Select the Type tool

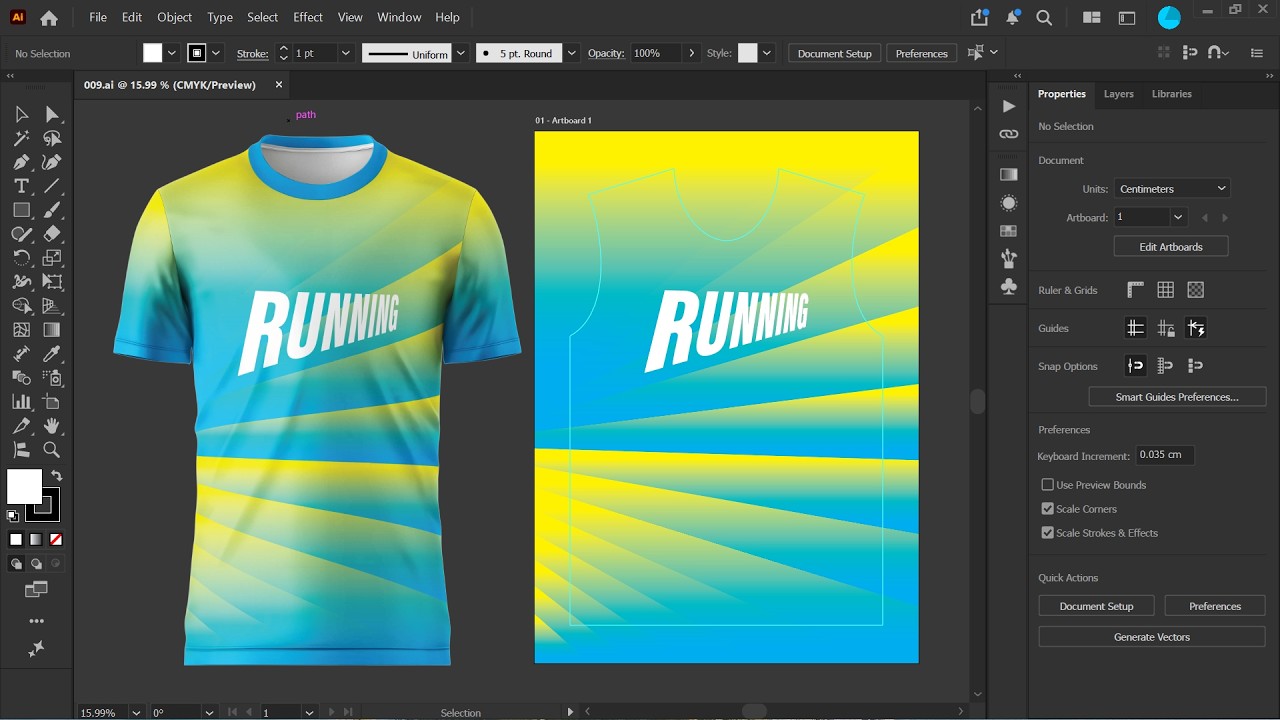(21, 186)
